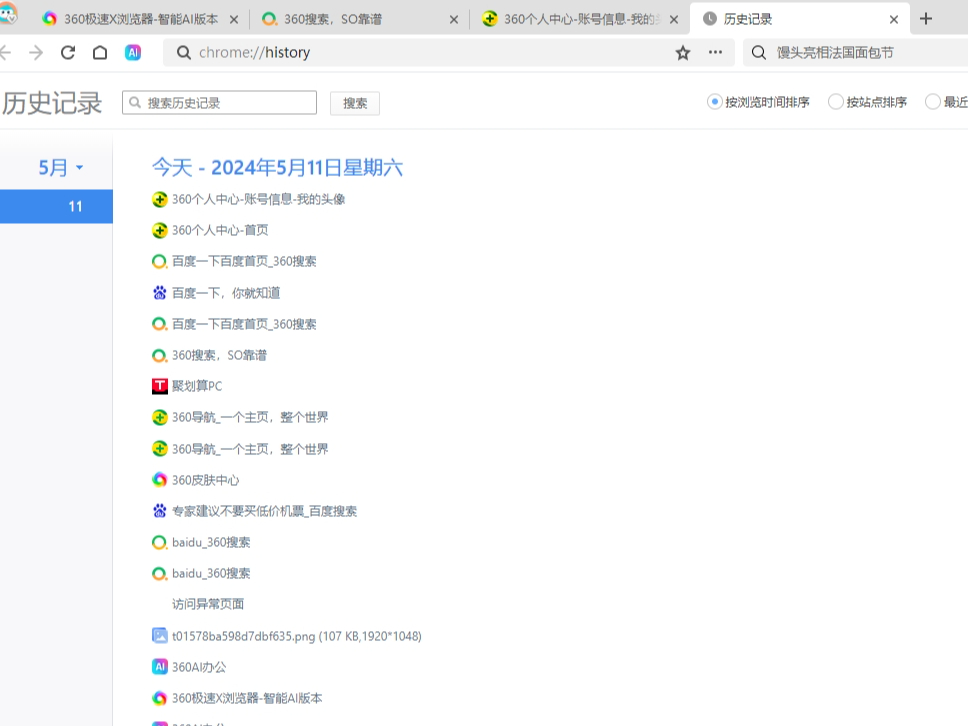Open 360极速X浏览器-智能AI版本 history entry
968x726 pixels.
click(x=247, y=698)
